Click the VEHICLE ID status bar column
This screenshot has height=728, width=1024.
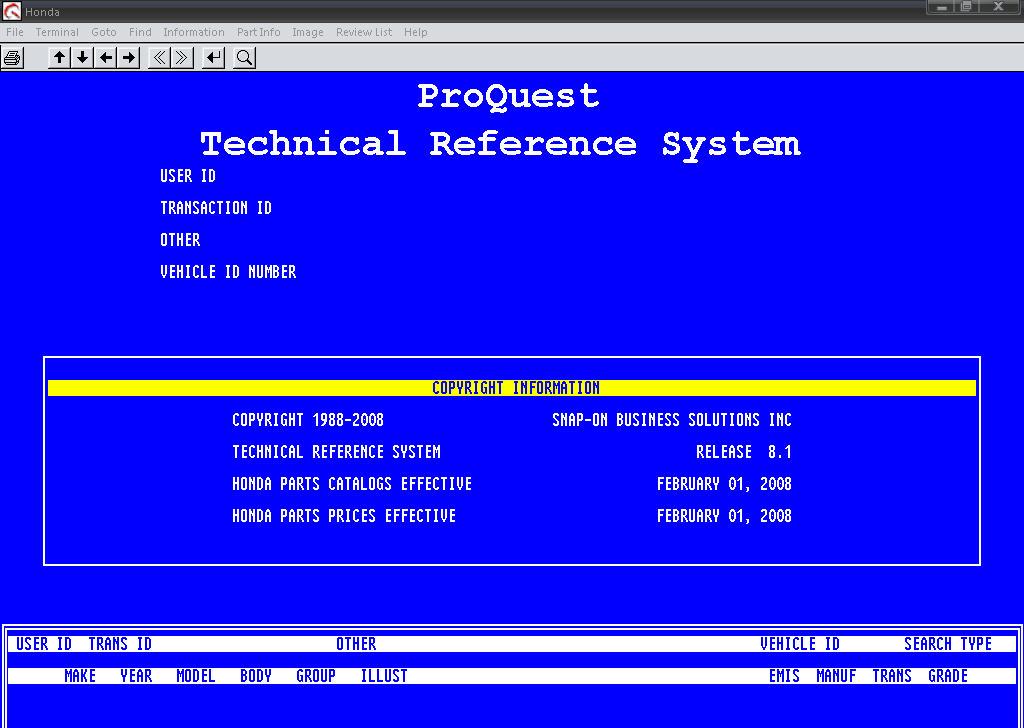[x=800, y=644]
